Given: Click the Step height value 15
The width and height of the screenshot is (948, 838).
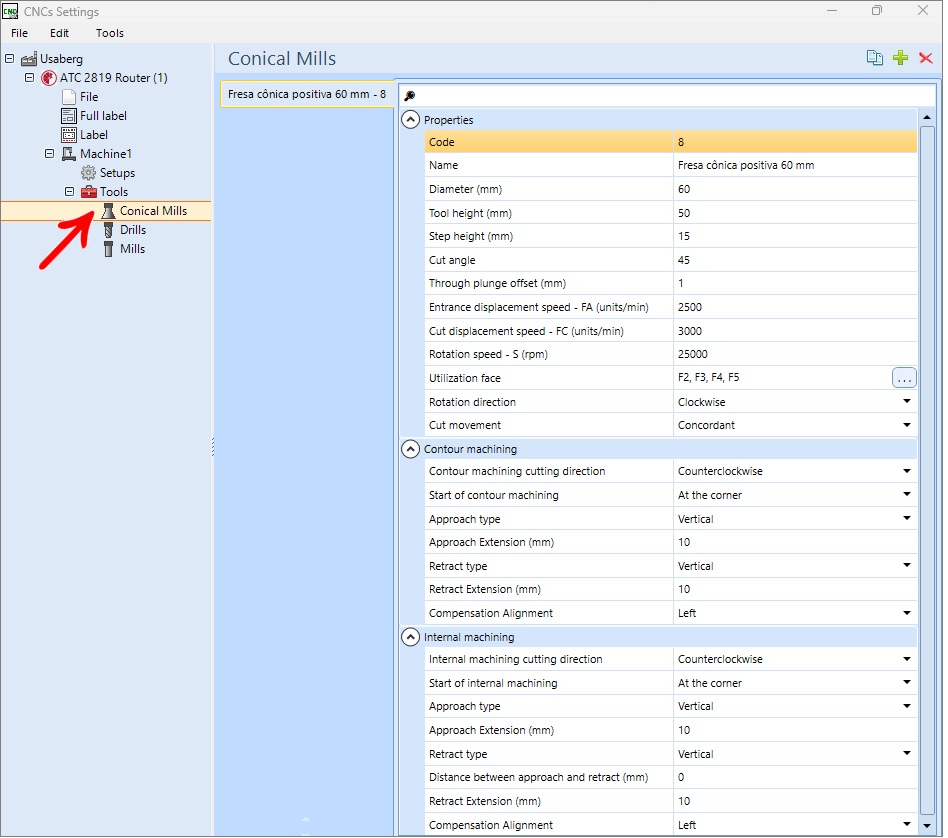Looking at the screenshot, I should pos(795,236).
